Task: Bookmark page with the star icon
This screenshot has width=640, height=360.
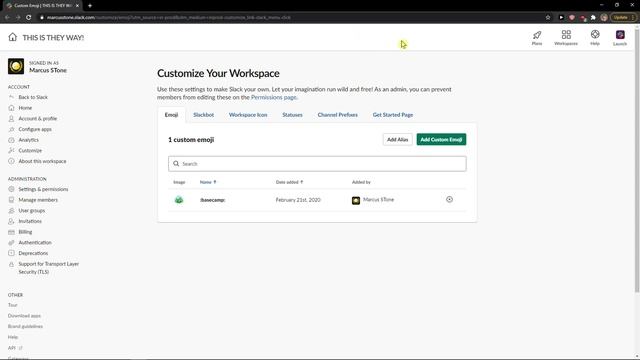Action: [x=548, y=17]
